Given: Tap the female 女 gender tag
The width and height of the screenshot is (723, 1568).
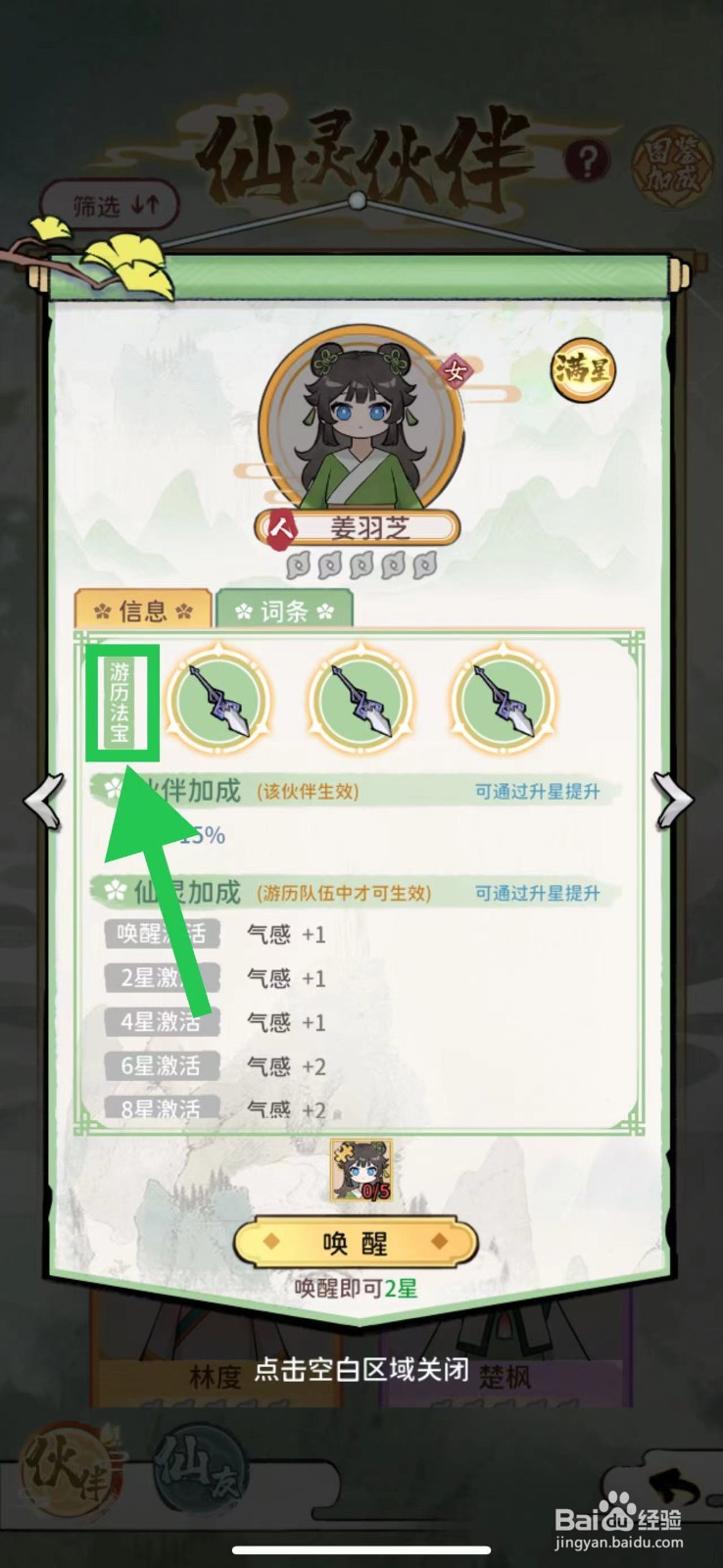Looking at the screenshot, I should (456, 371).
